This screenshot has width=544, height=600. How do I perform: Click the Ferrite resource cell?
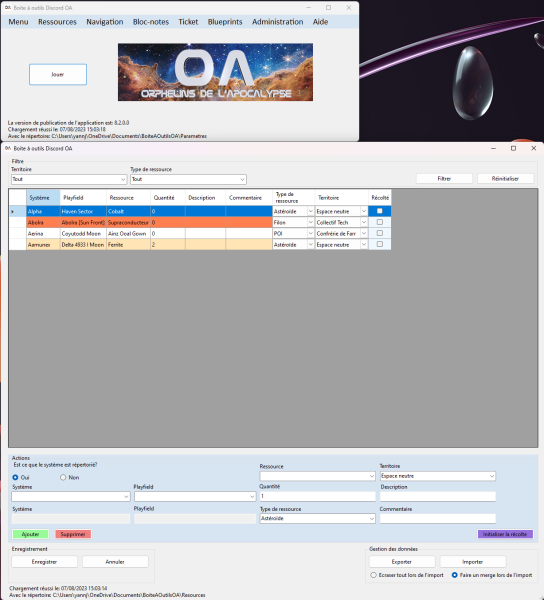128,245
